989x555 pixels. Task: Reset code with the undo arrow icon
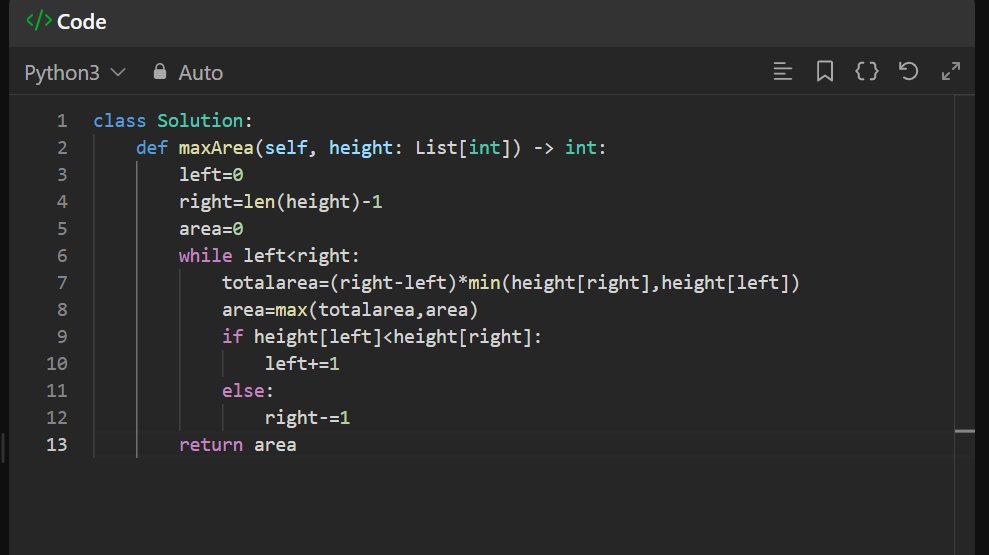click(909, 71)
